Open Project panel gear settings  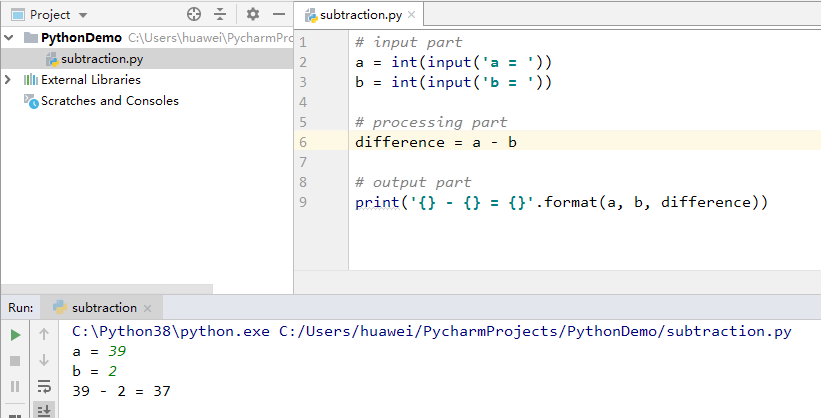(253, 14)
